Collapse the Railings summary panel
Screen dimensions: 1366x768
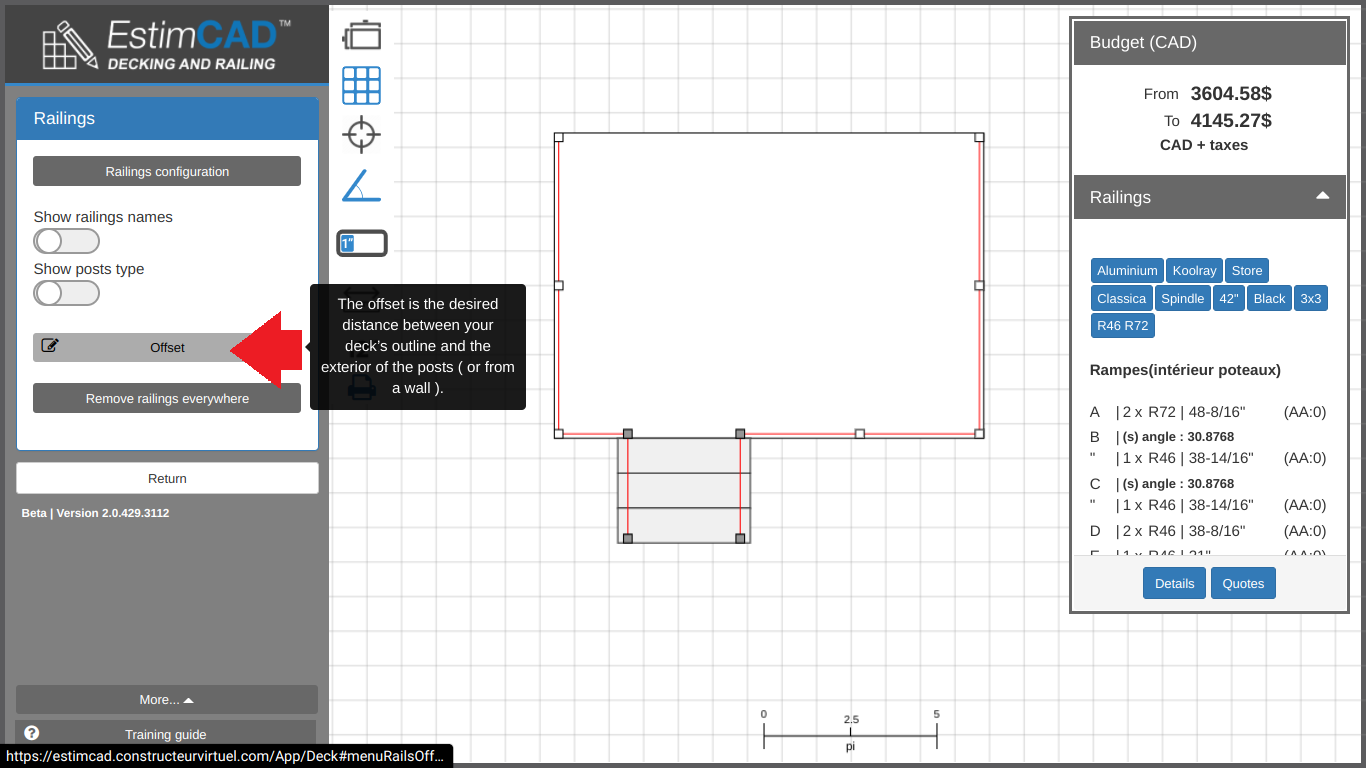click(x=1322, y=196)
